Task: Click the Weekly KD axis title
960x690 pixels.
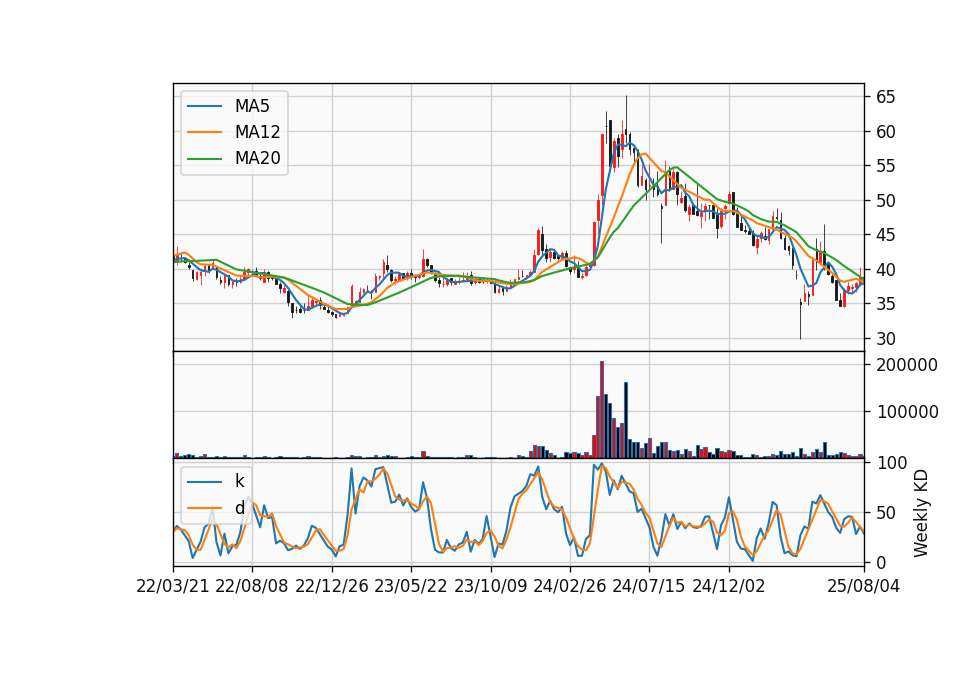Action: [x=920, y=513]
